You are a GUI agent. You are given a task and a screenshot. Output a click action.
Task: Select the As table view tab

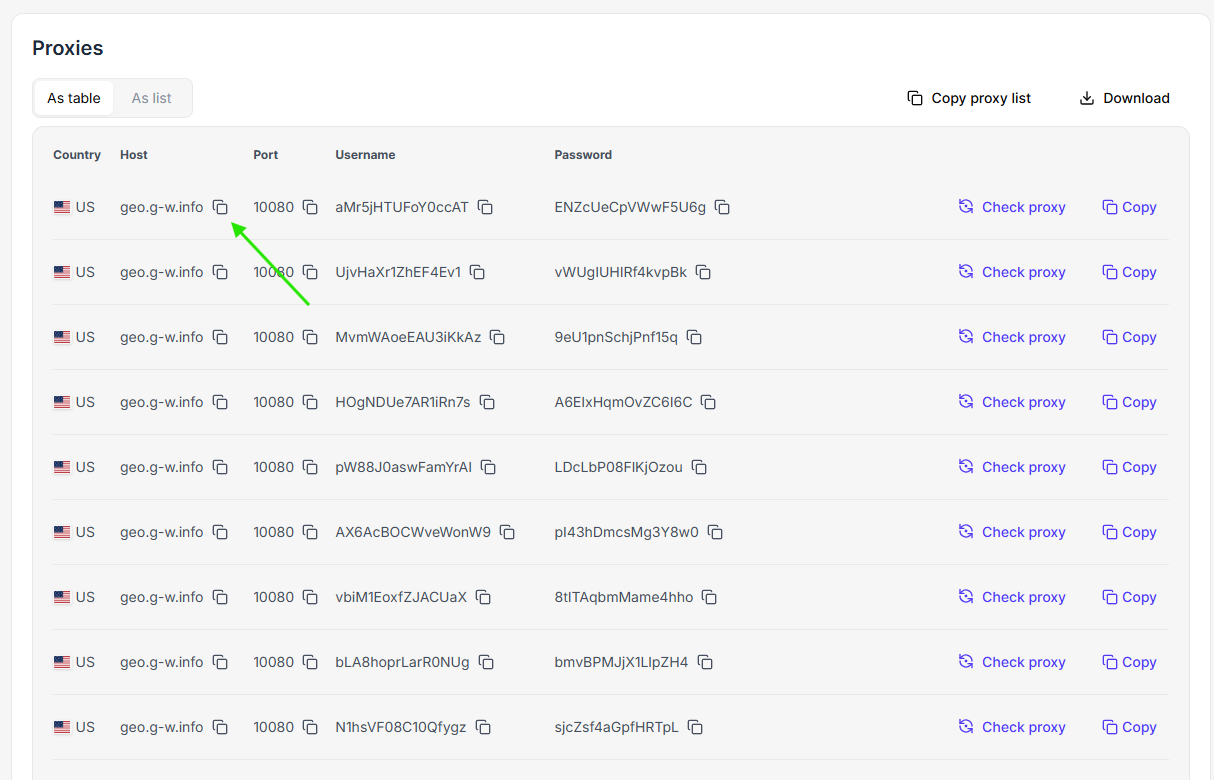click(x=74, y=98)
